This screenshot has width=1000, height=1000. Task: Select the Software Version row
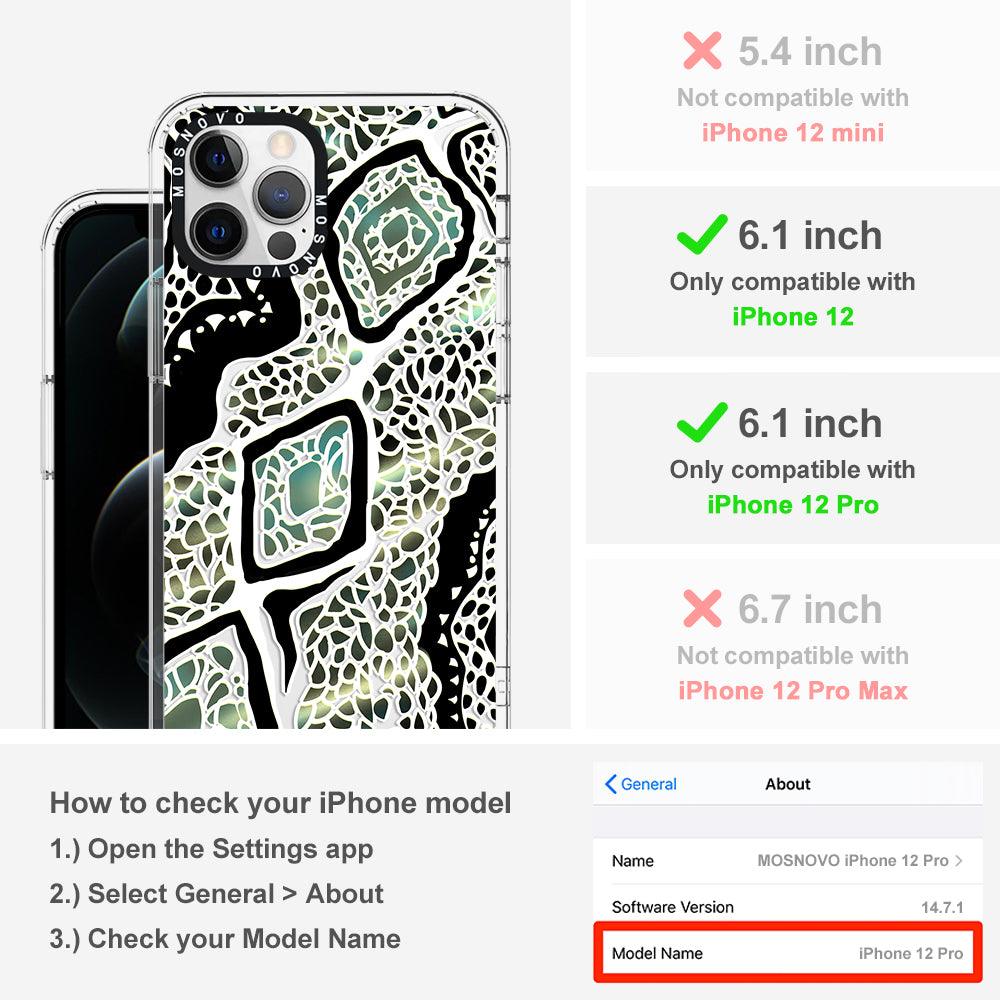pyautogui.click(x=788, y=907)
